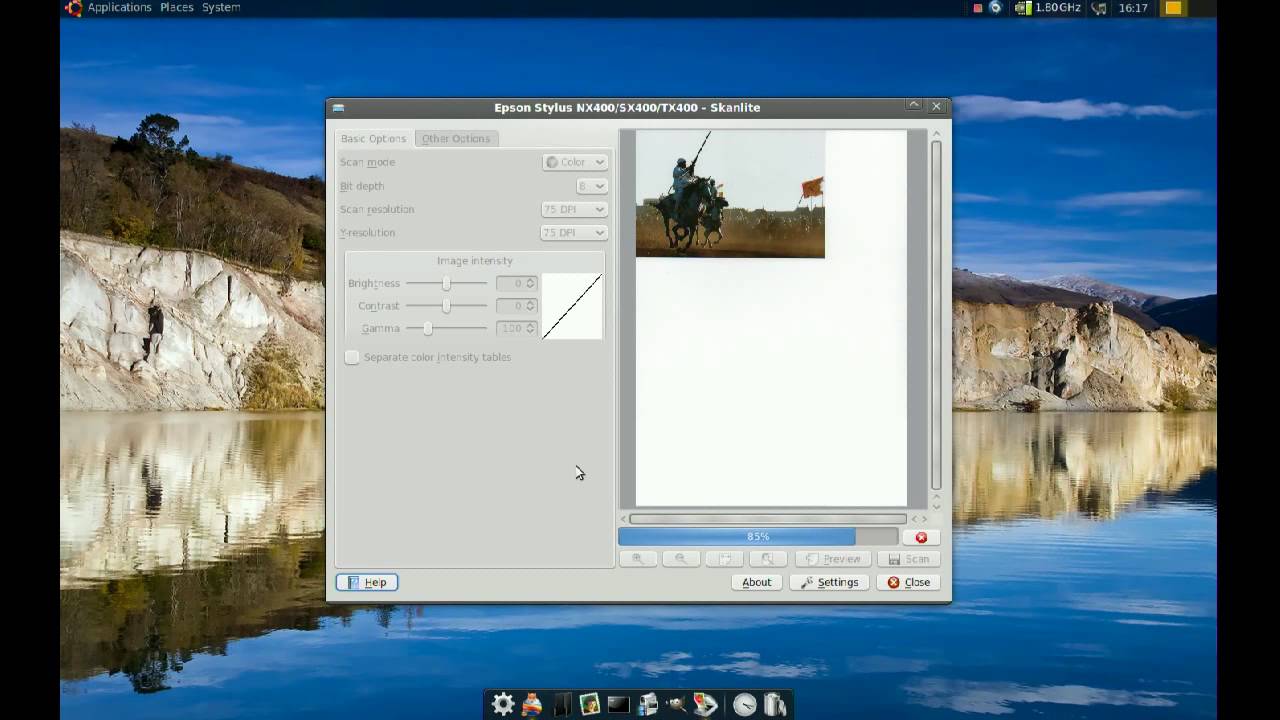
Task: Click the Close button at the bottom right of Skanlite
Action: (x=909, y=582)
